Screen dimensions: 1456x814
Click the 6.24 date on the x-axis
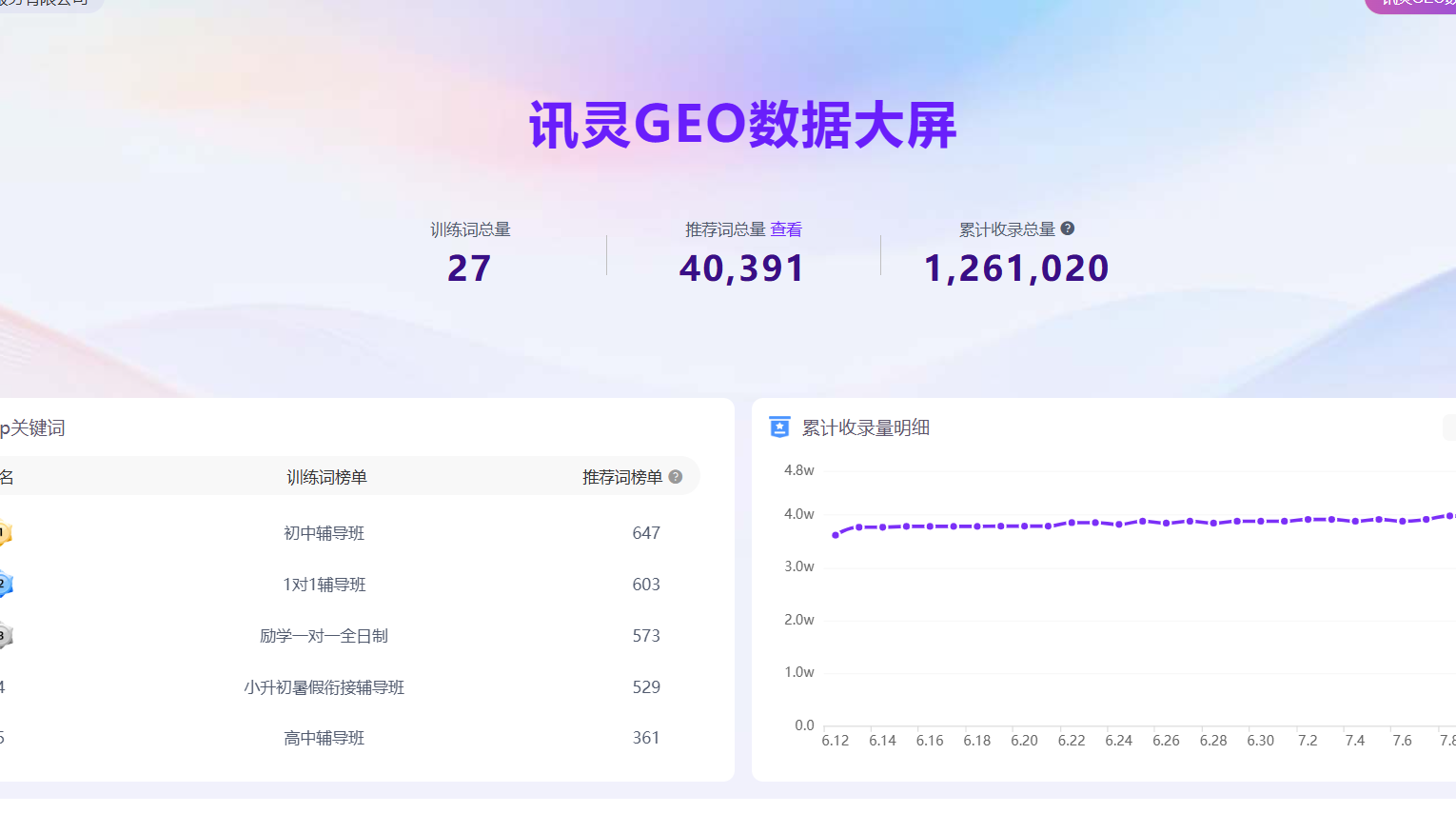[x=1119, y=741]
